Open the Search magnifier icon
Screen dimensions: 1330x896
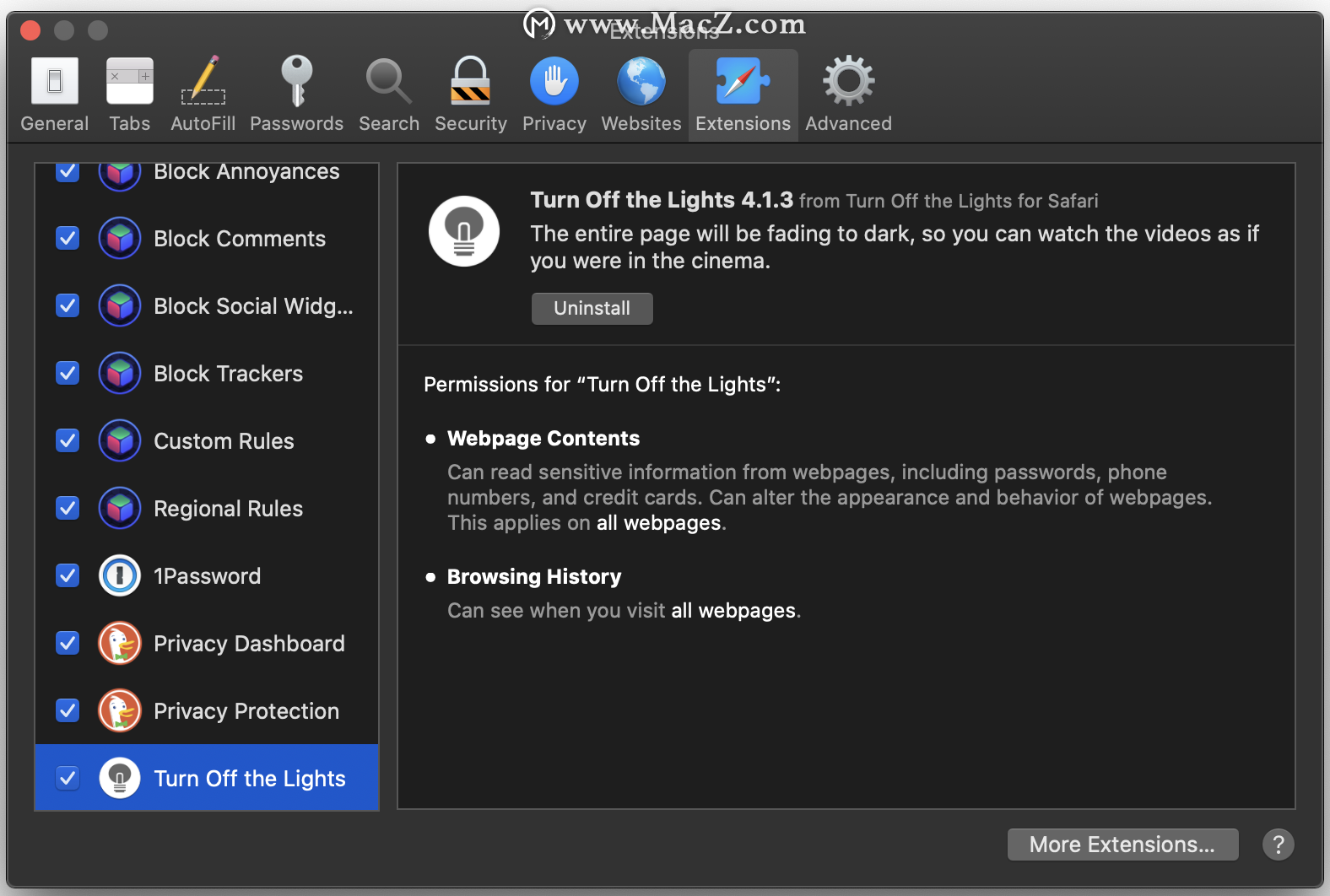(389, 81)
